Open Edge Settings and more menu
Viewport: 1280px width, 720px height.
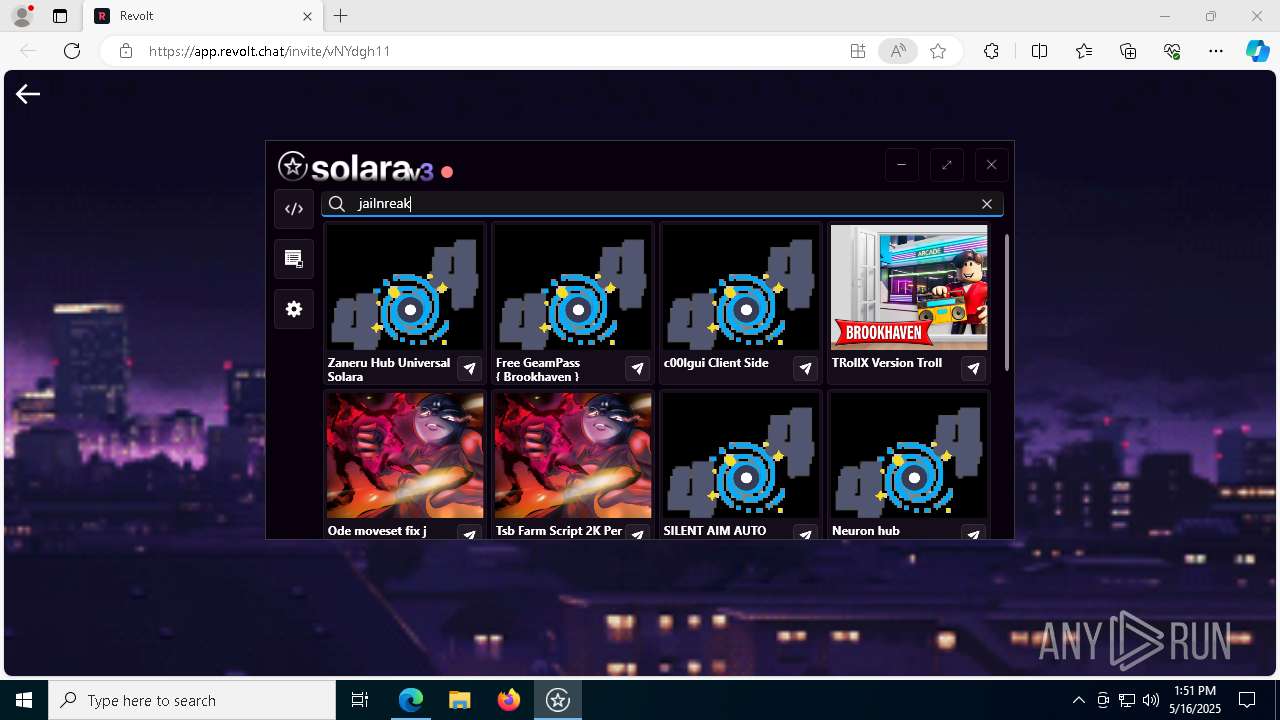(1216, 51)
